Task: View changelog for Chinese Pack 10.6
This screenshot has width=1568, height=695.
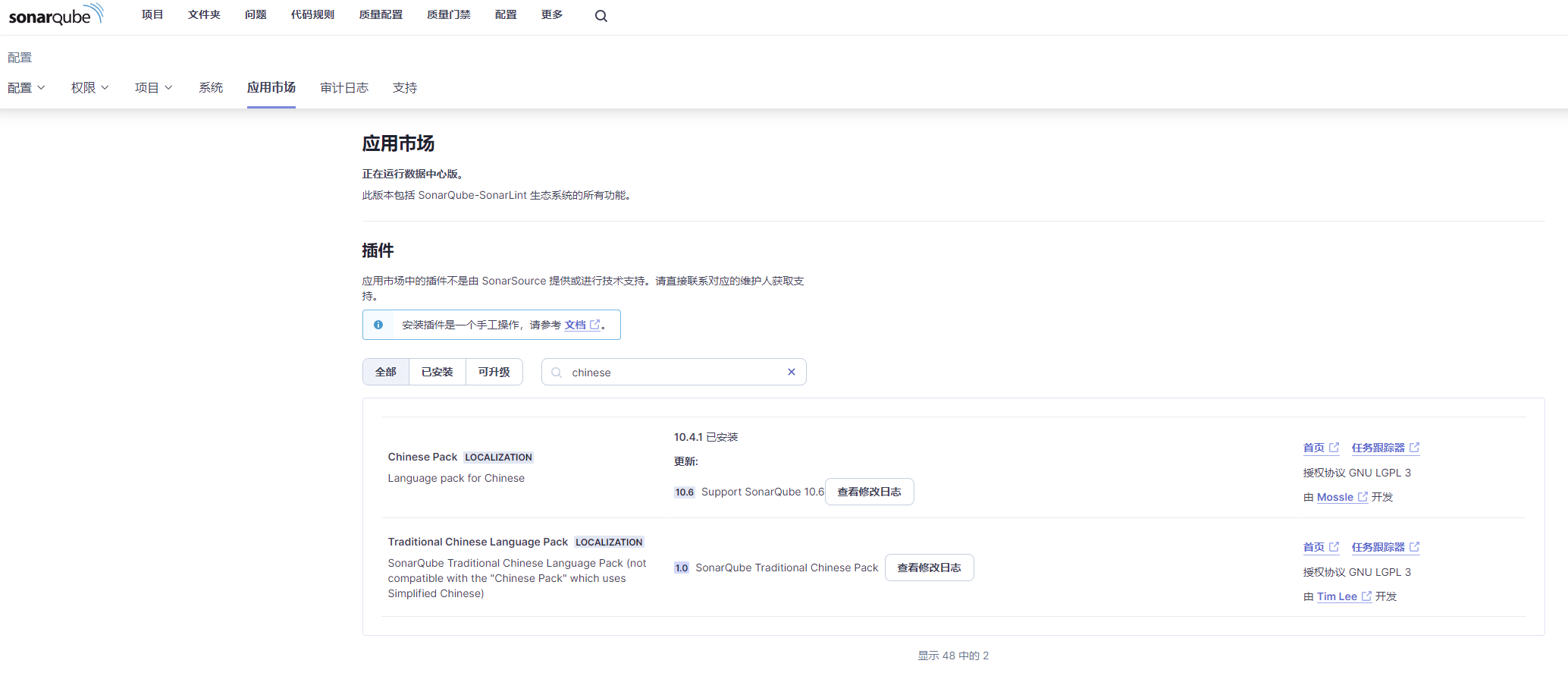Action: (869, 492)
